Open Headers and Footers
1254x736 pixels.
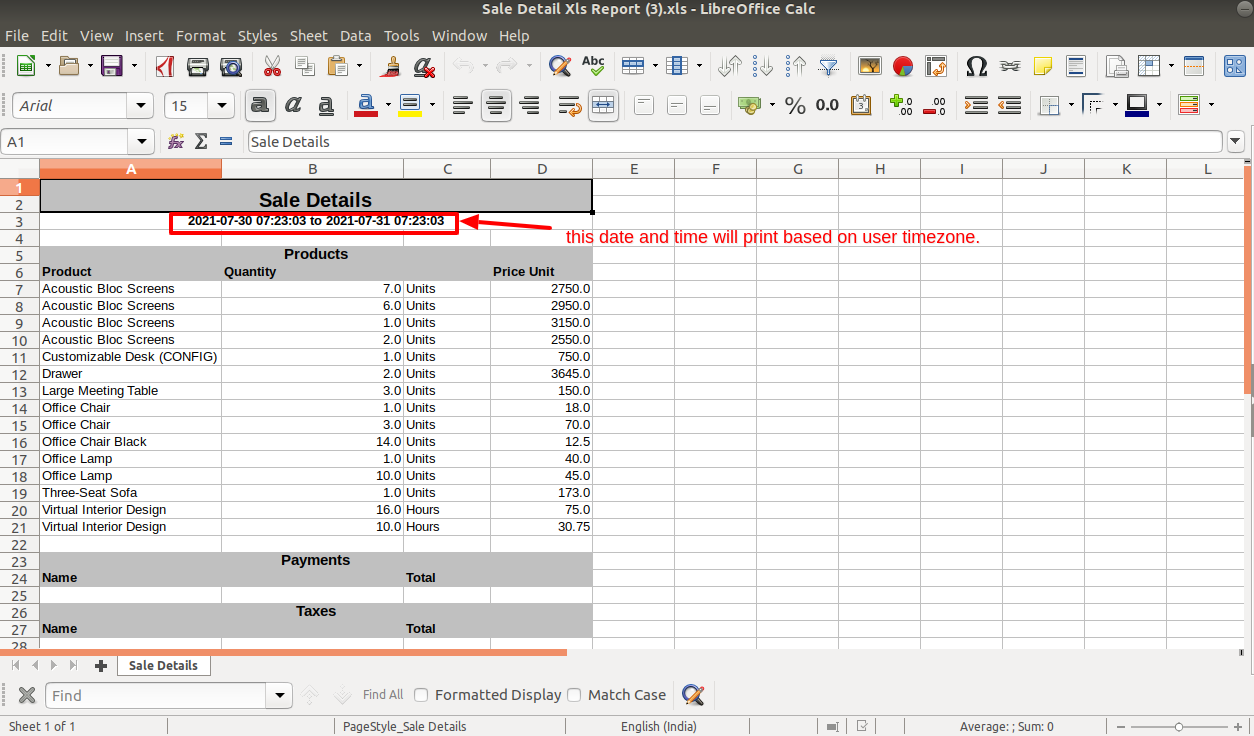pyautogui.click(x=1076, y=67)
